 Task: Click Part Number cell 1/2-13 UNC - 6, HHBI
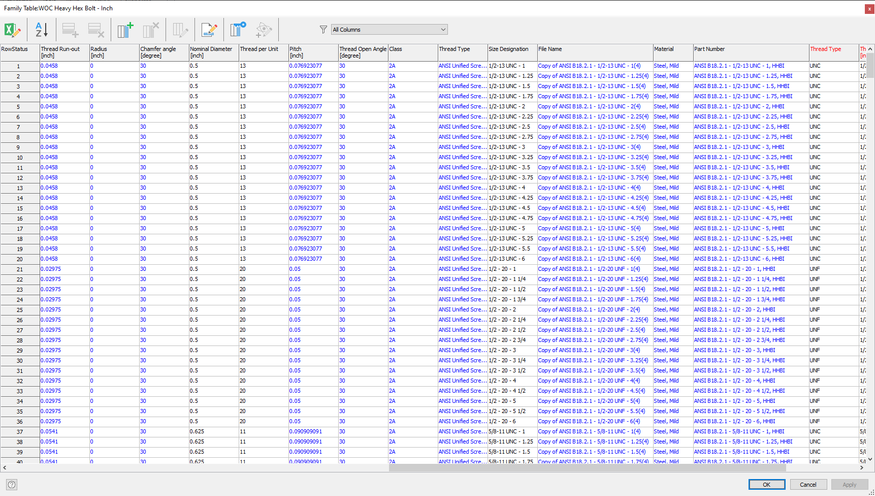pyautogui.click(x=751, y=259)
